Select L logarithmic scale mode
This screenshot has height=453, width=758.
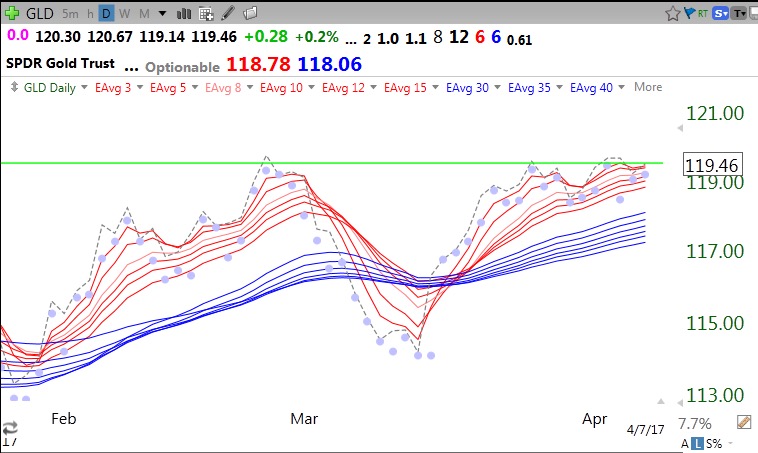[697, 443]
